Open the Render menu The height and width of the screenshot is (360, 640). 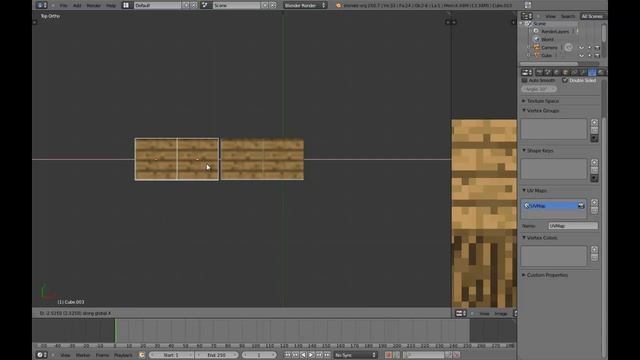tap(94, 6)
